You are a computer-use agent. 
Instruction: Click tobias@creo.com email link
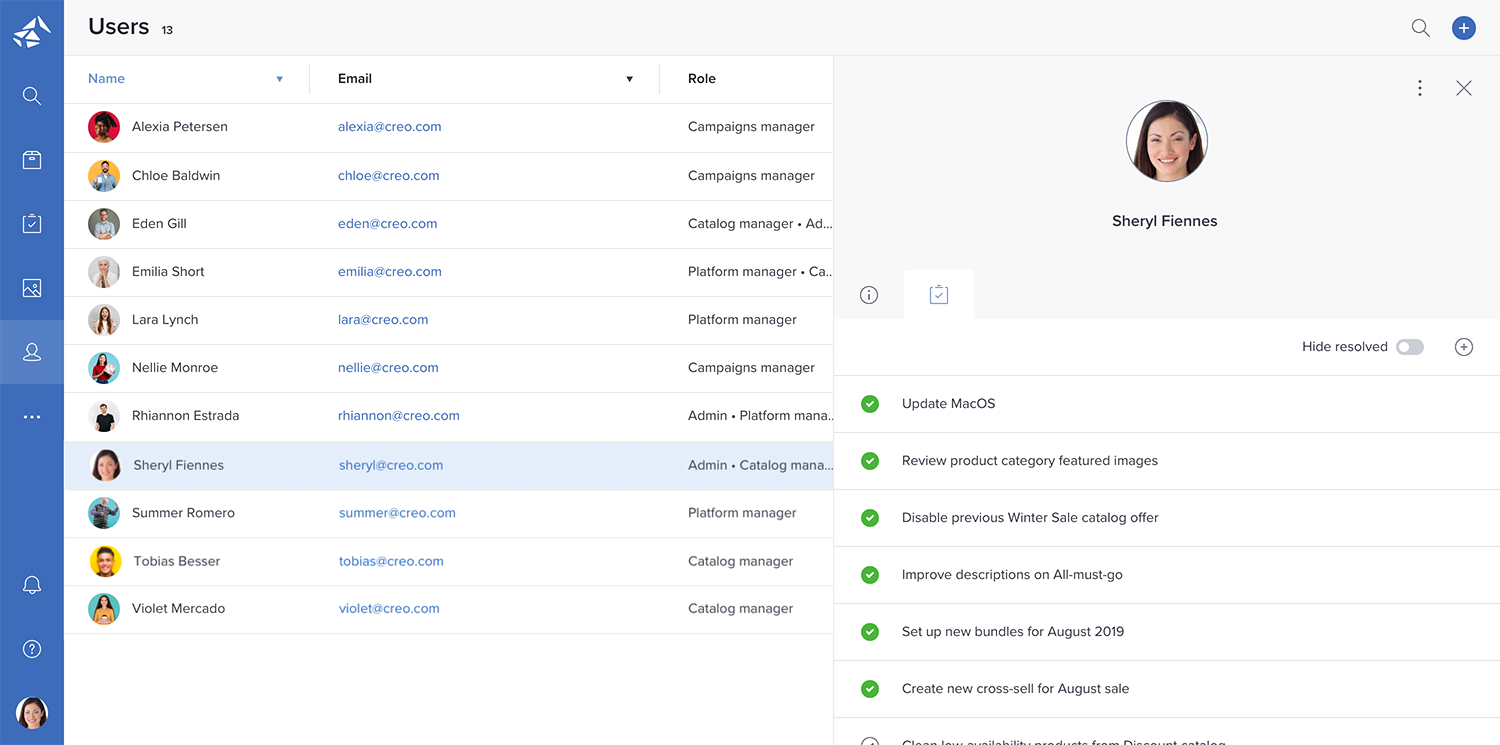[391, 562]
